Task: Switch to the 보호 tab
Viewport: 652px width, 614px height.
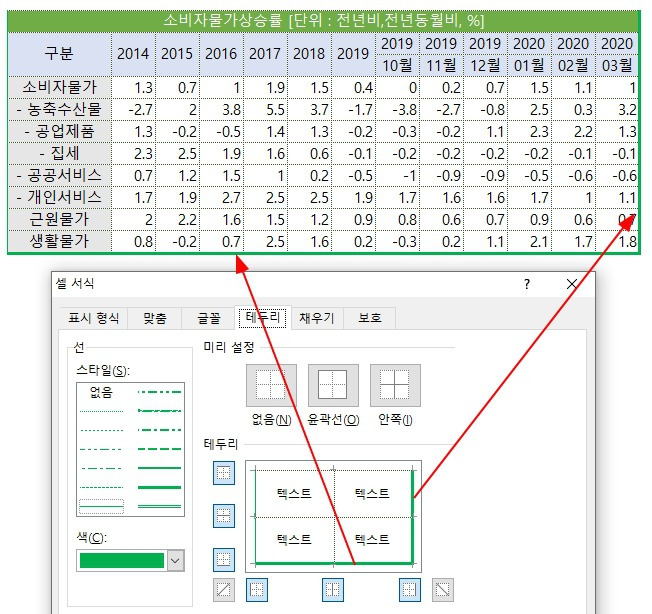Action: click(x=369, y=318)
